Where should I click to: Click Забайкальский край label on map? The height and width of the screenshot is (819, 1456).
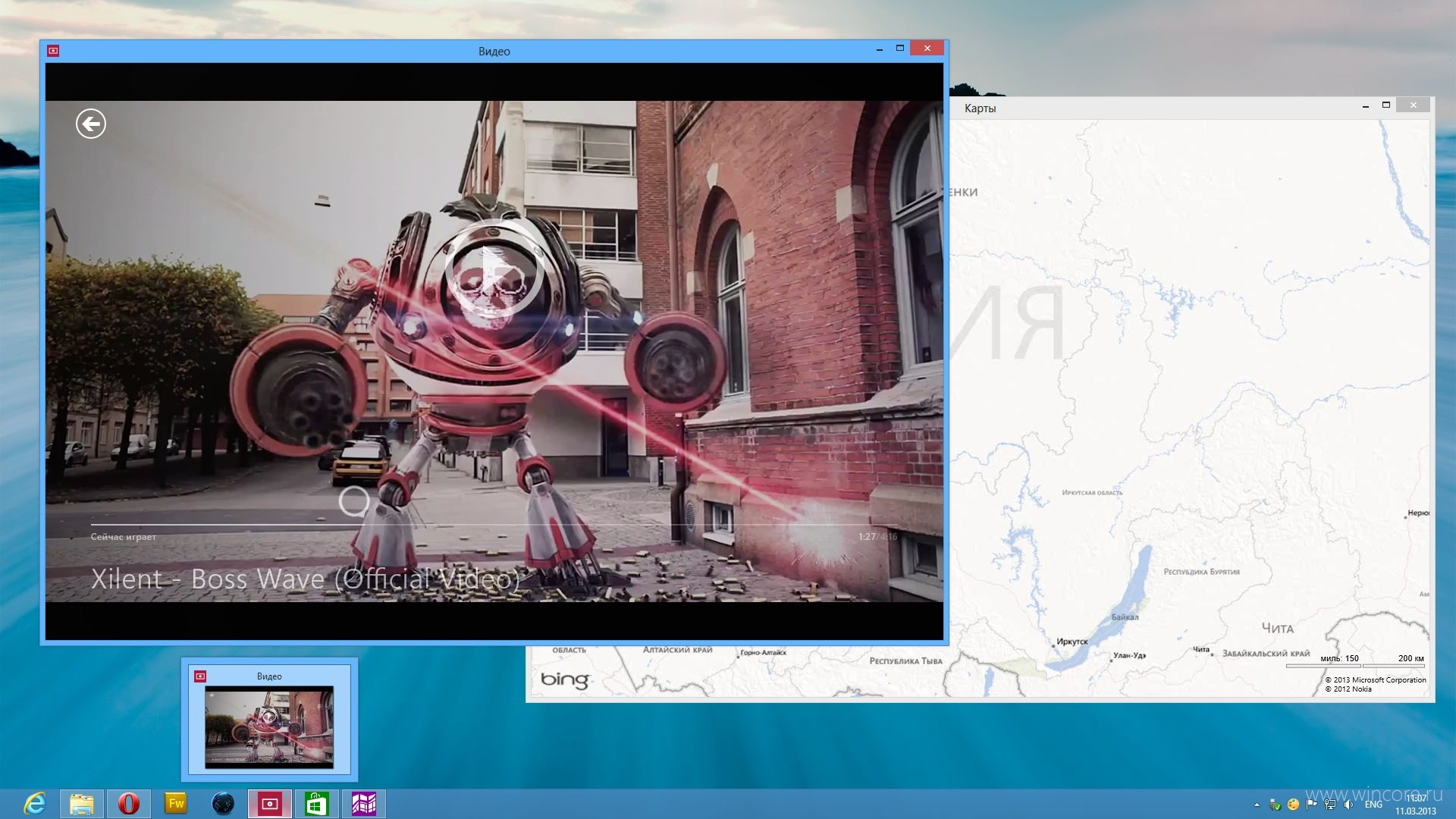coord(1266,654)
